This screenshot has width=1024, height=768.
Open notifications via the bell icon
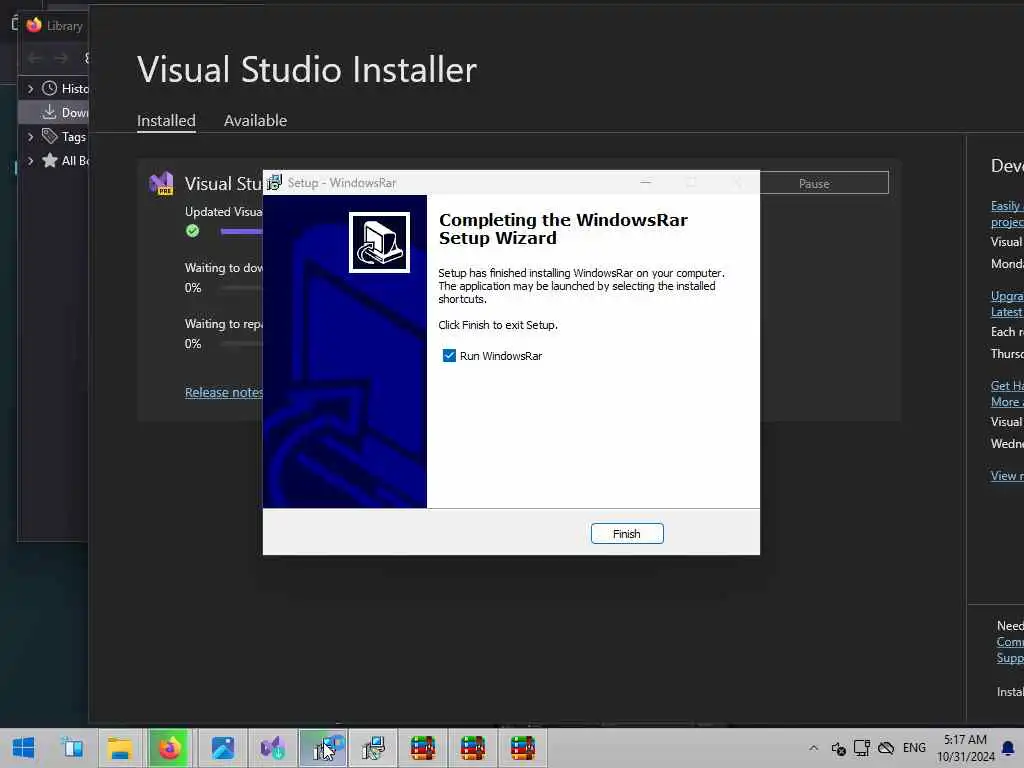pyautogui.click(x=1008, y=748)
